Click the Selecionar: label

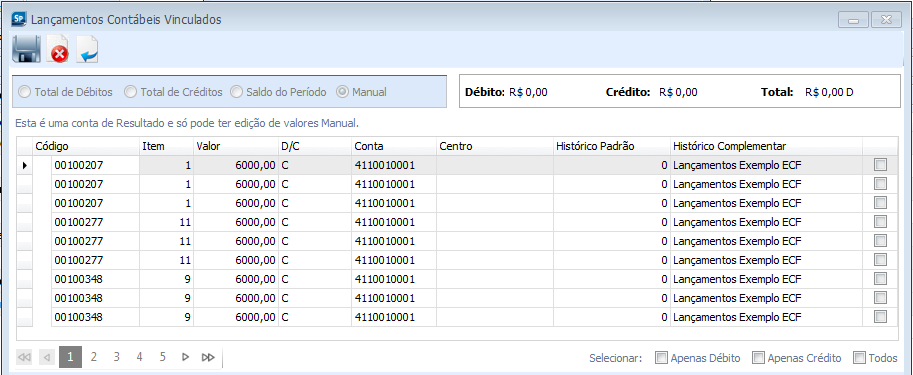(x=615, y=358)
